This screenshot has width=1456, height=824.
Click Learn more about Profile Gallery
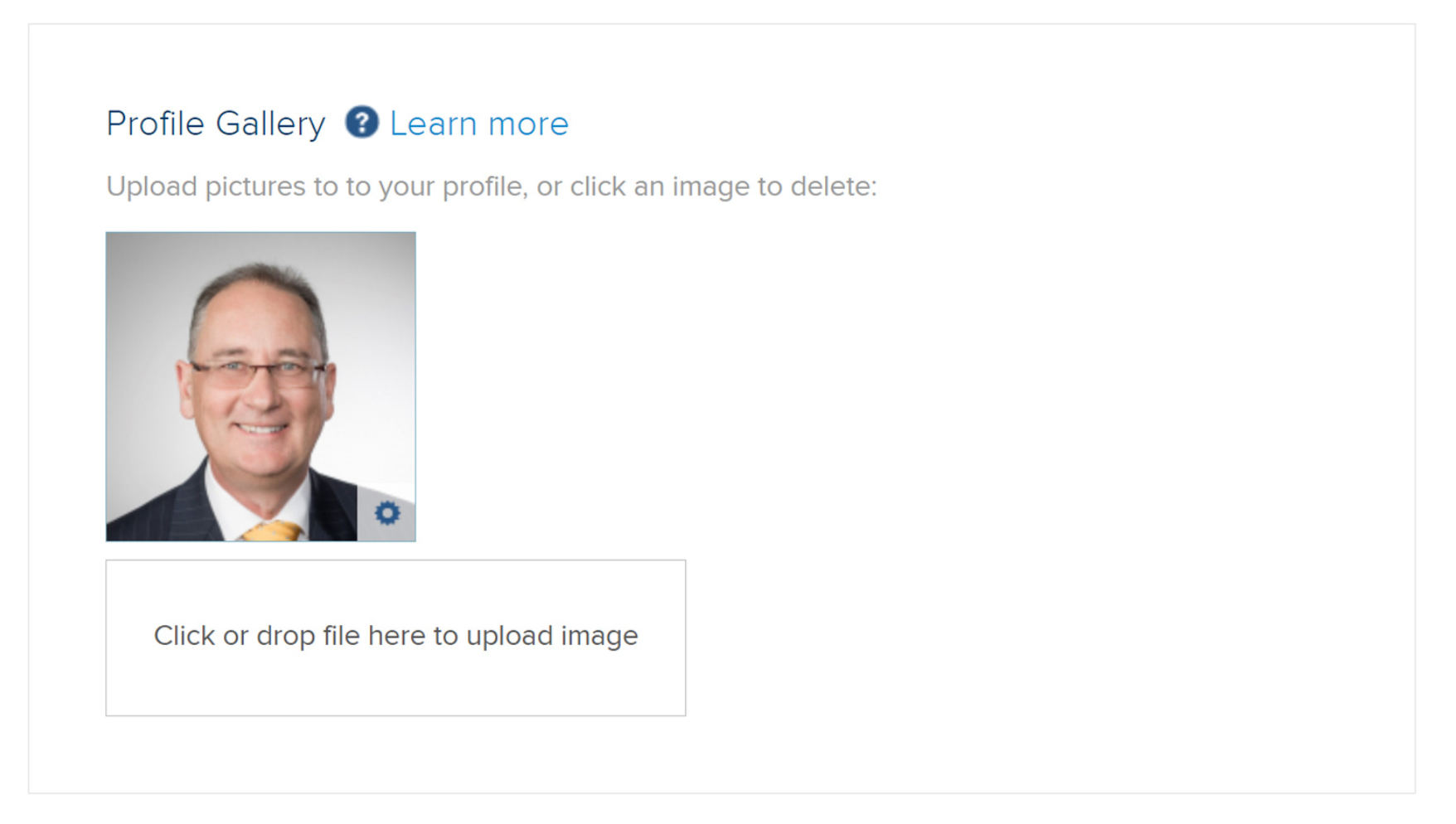(x=479, y=124)
